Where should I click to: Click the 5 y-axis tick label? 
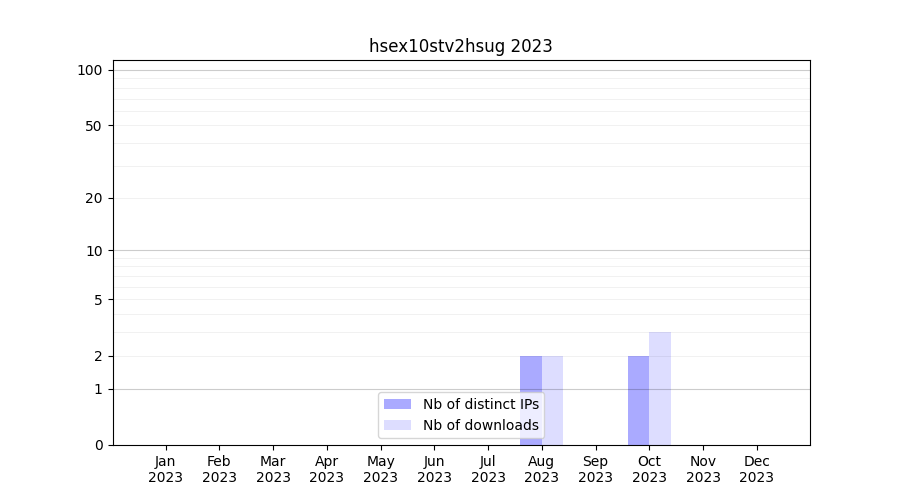pos(98,299)
